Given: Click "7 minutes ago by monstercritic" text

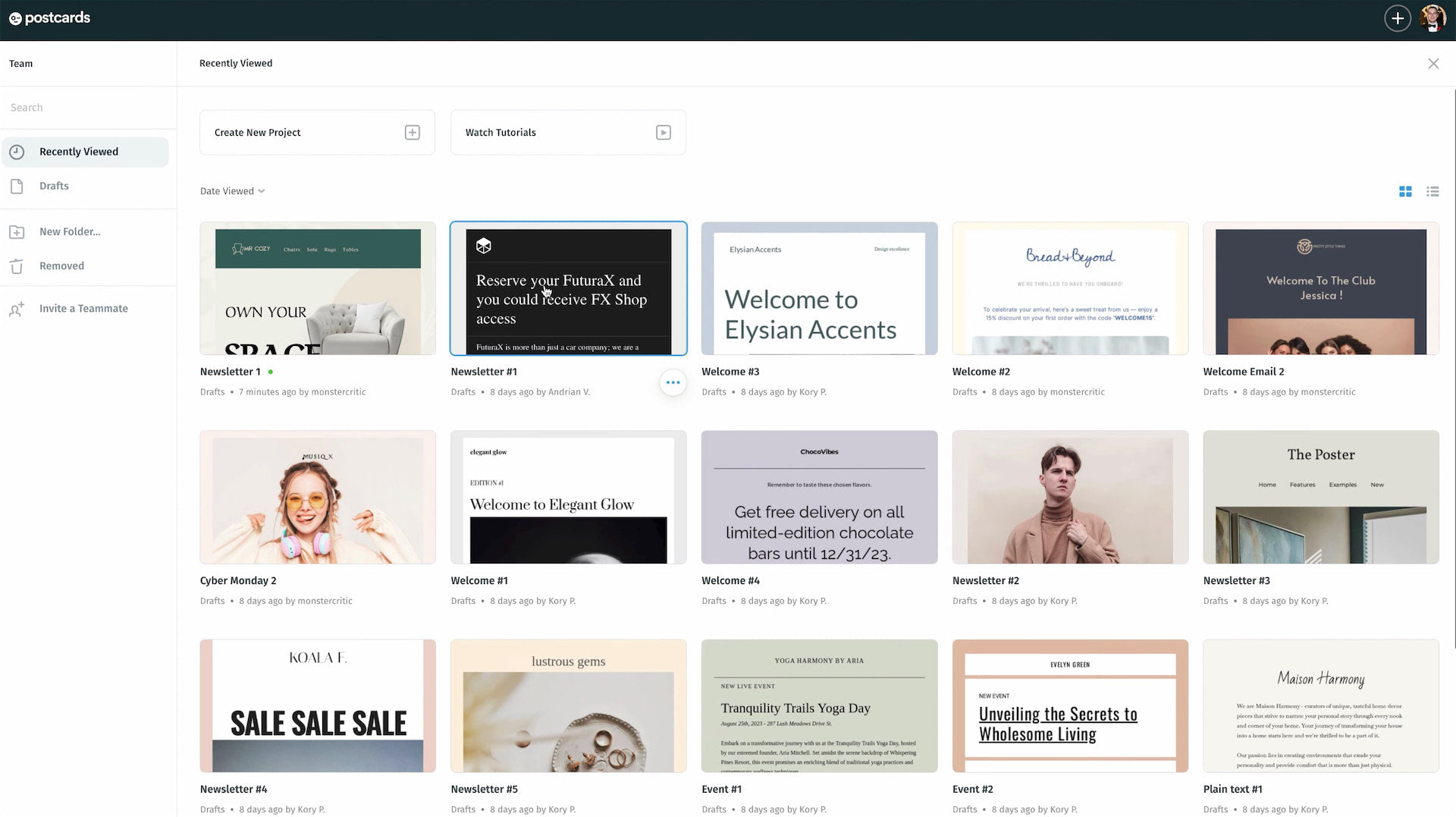Looking at the screenshot, I should pos(302,392).
